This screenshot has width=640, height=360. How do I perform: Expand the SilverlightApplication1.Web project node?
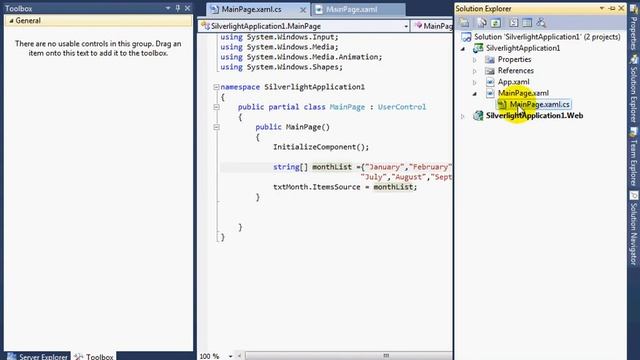pyautogui.click(x=463, y=116)
